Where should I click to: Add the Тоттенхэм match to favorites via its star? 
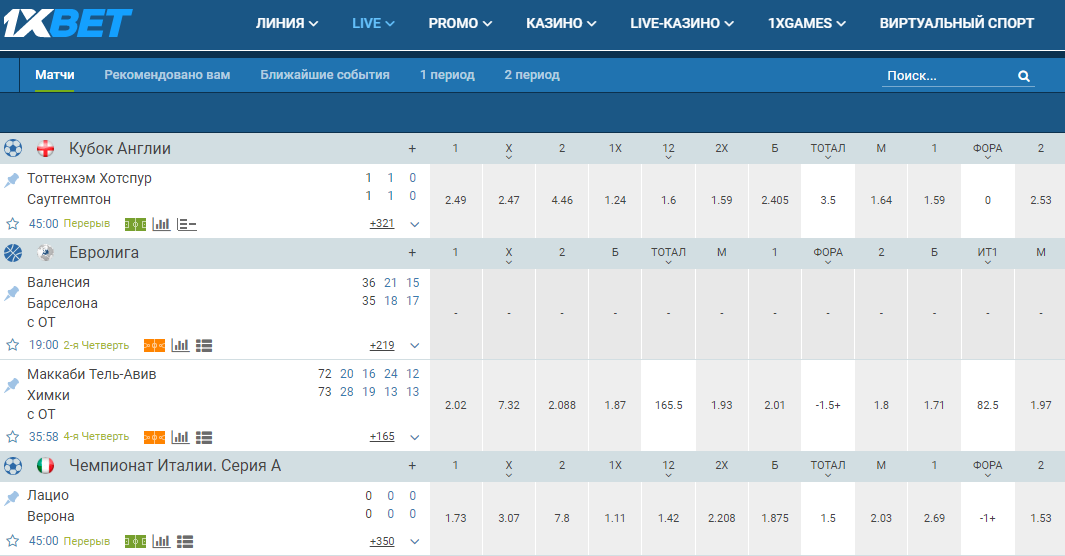click(12, 223)
